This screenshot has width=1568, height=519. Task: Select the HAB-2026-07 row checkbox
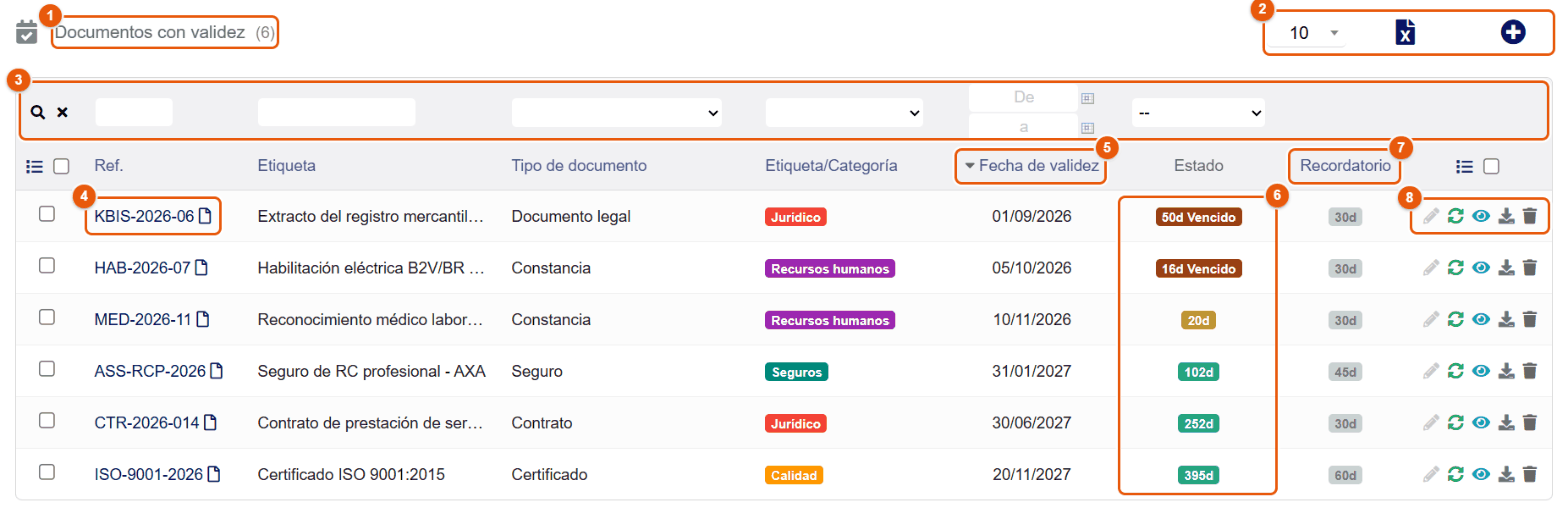(46, 265)
